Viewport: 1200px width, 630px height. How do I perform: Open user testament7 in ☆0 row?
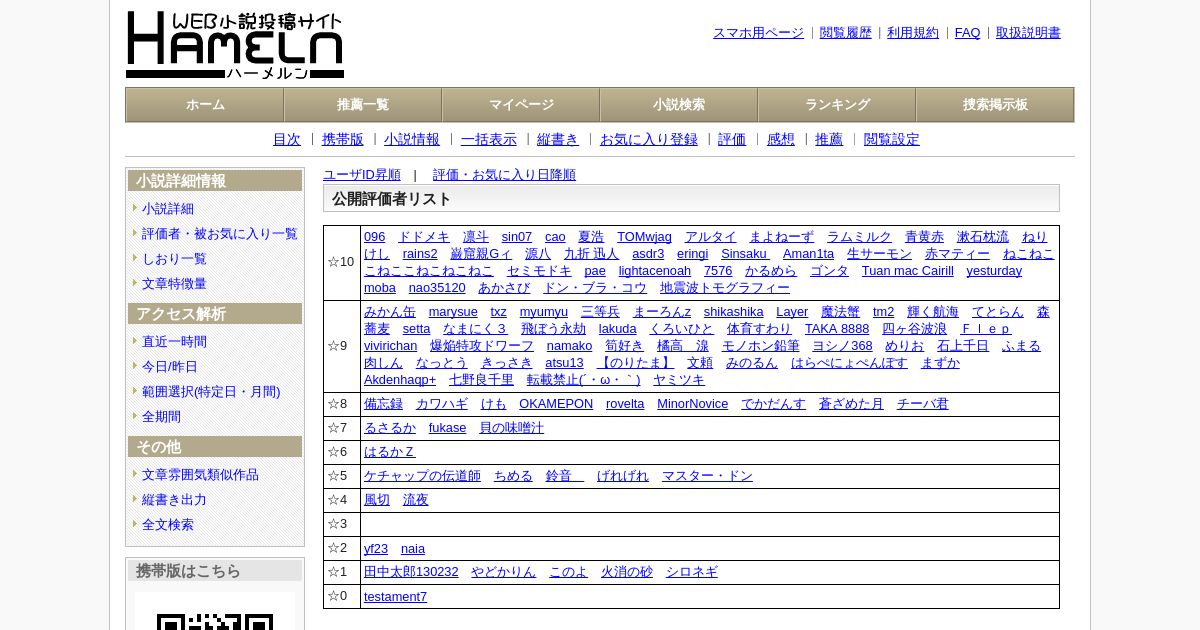coord(395,597)
